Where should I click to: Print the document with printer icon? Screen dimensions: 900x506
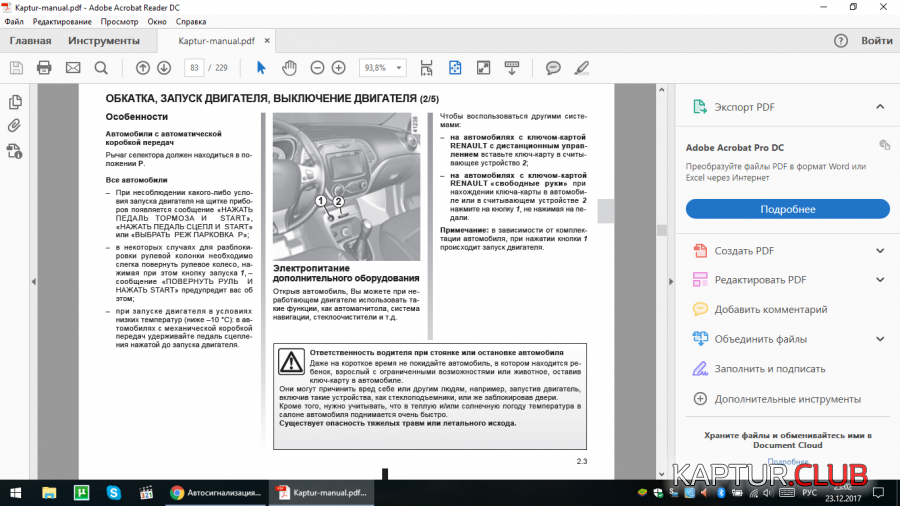44,68
